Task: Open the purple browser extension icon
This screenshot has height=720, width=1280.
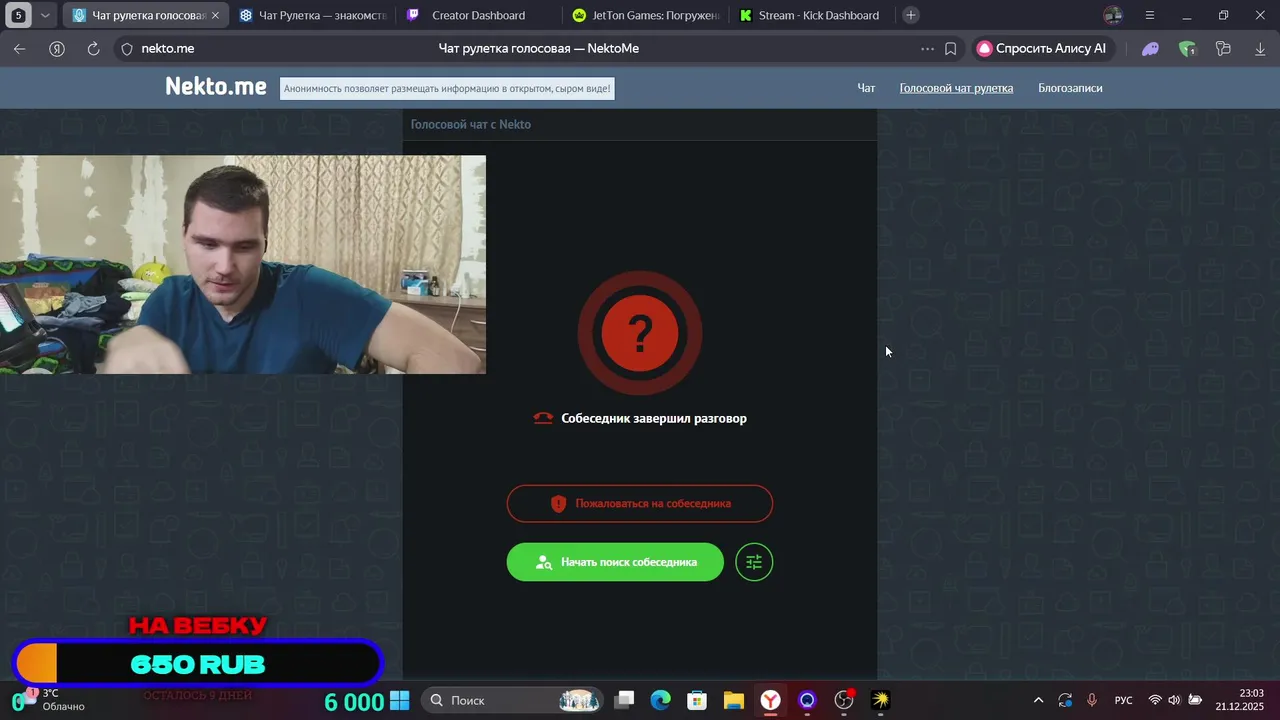Action: [1151, 48]
